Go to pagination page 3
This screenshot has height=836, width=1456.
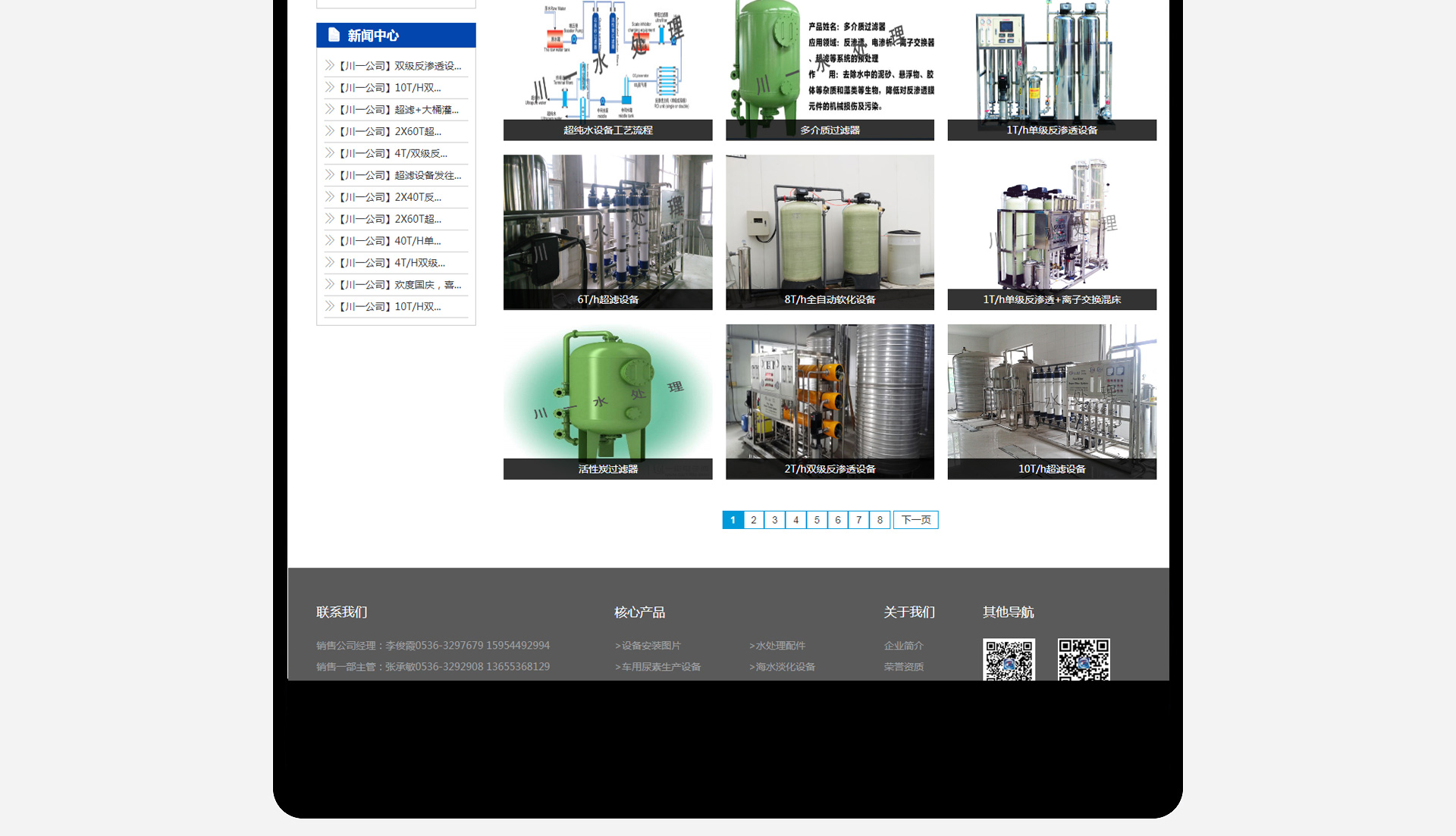click(774, 520)
